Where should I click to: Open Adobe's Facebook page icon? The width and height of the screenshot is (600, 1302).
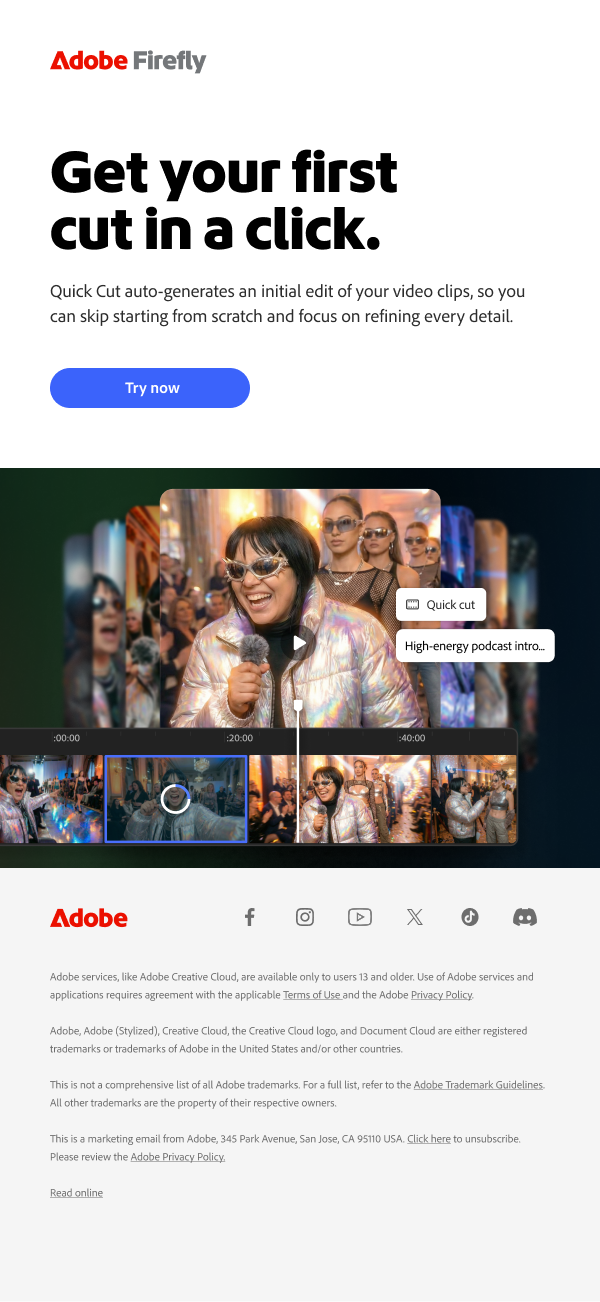pyautogui.click(x=250, y=917)
